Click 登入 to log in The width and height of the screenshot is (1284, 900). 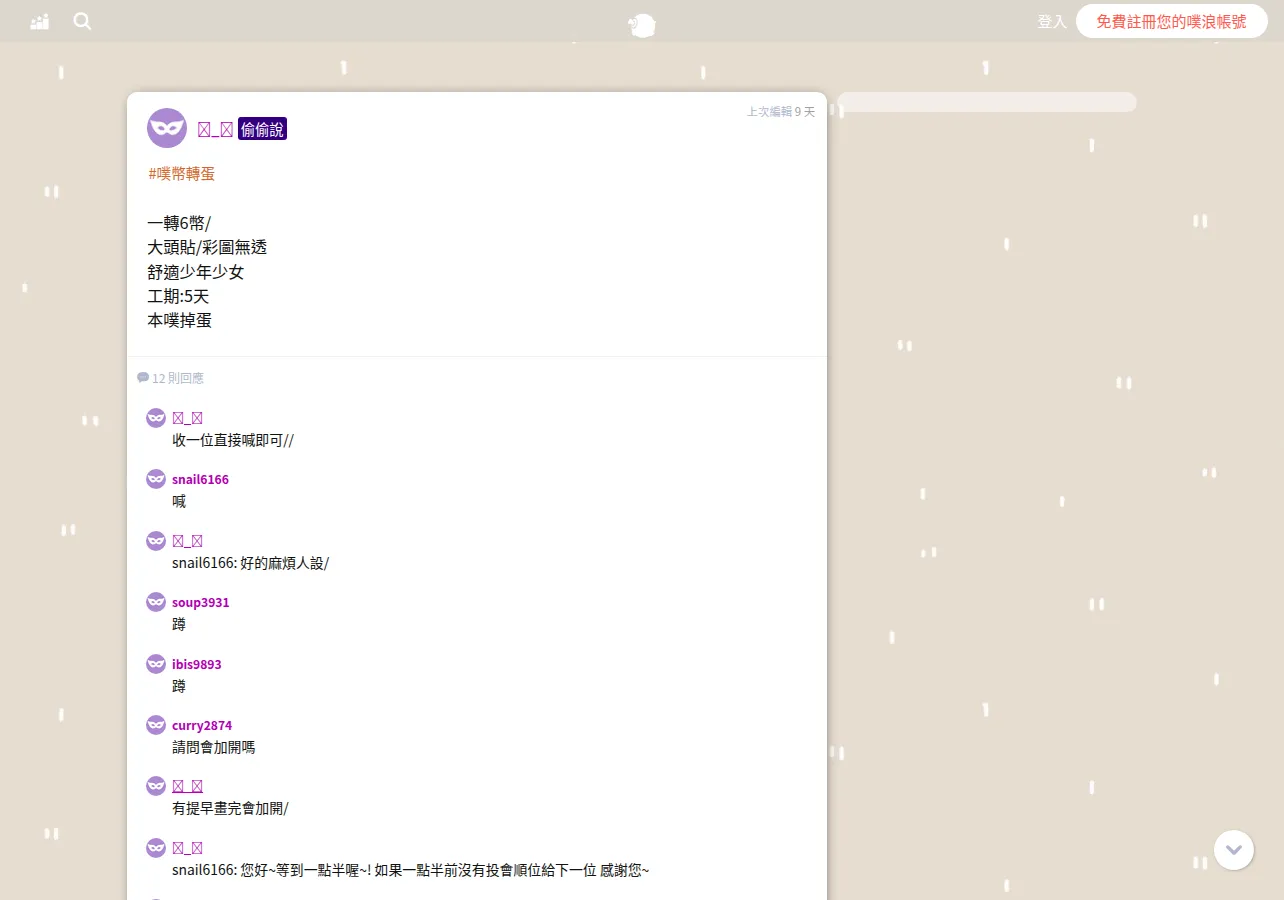[1052, 21]
